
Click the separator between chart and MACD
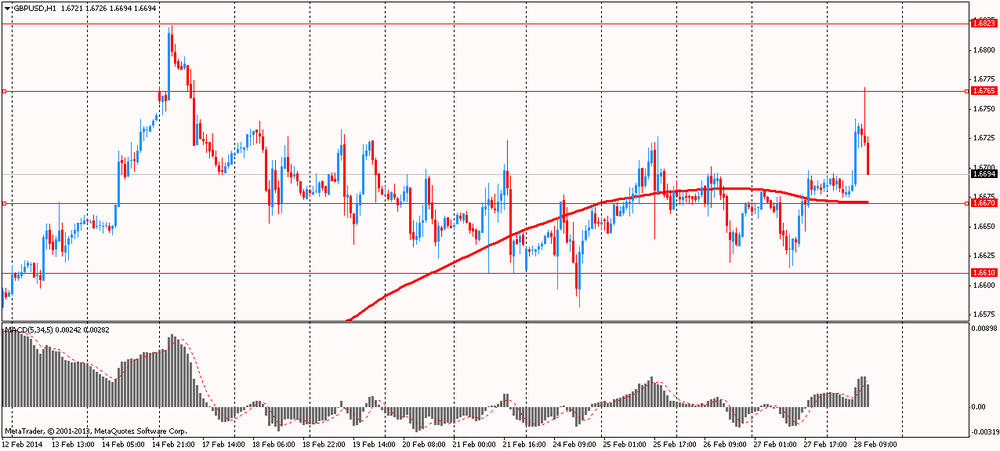tap(480, 322)
